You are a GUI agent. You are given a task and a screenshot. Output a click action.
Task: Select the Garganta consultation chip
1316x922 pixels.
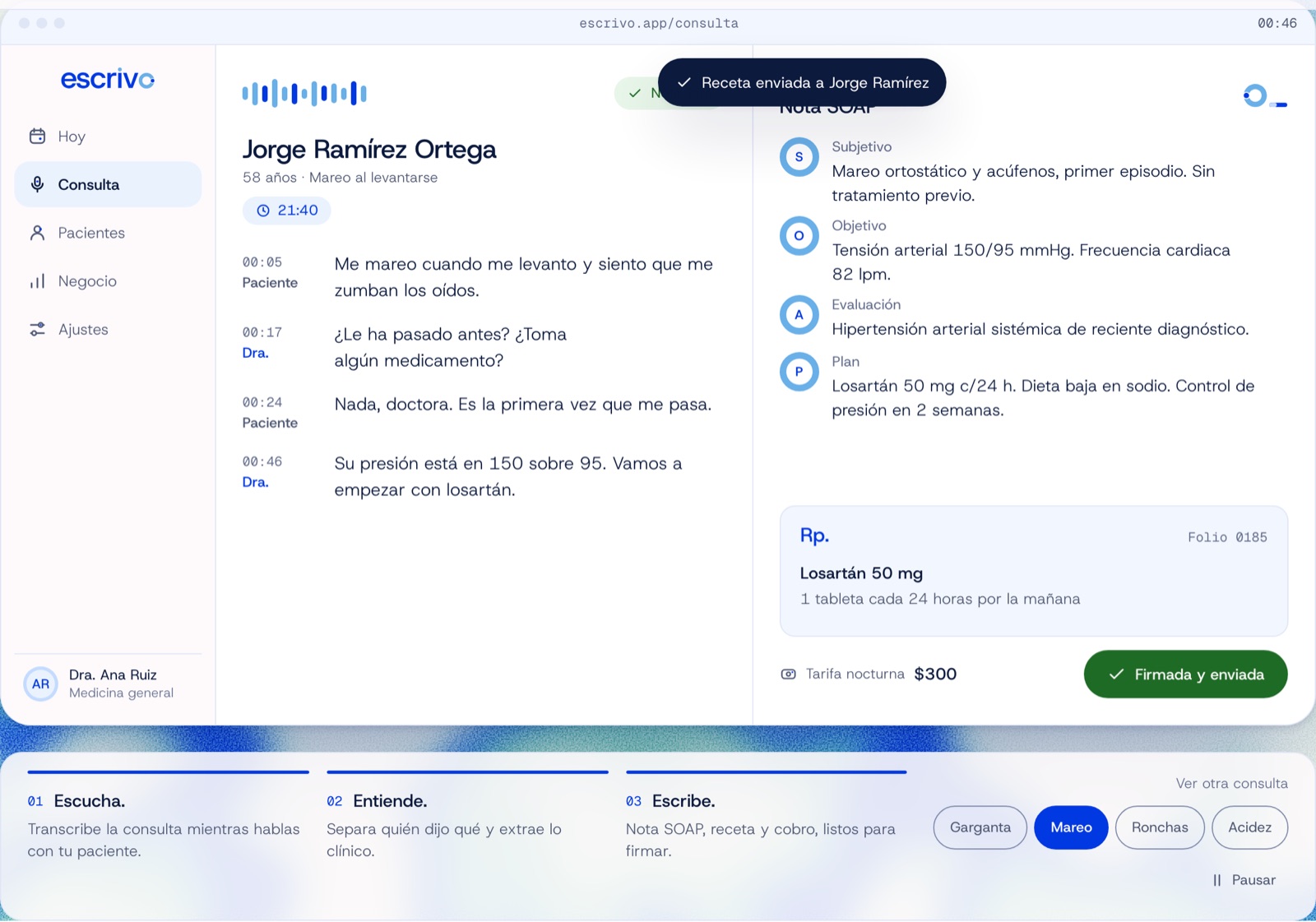pos(980,827)
